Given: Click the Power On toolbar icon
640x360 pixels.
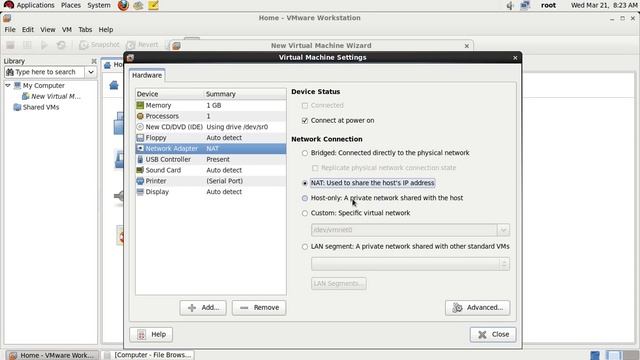Looking at the screenshot, I should [x=44, y=45].
